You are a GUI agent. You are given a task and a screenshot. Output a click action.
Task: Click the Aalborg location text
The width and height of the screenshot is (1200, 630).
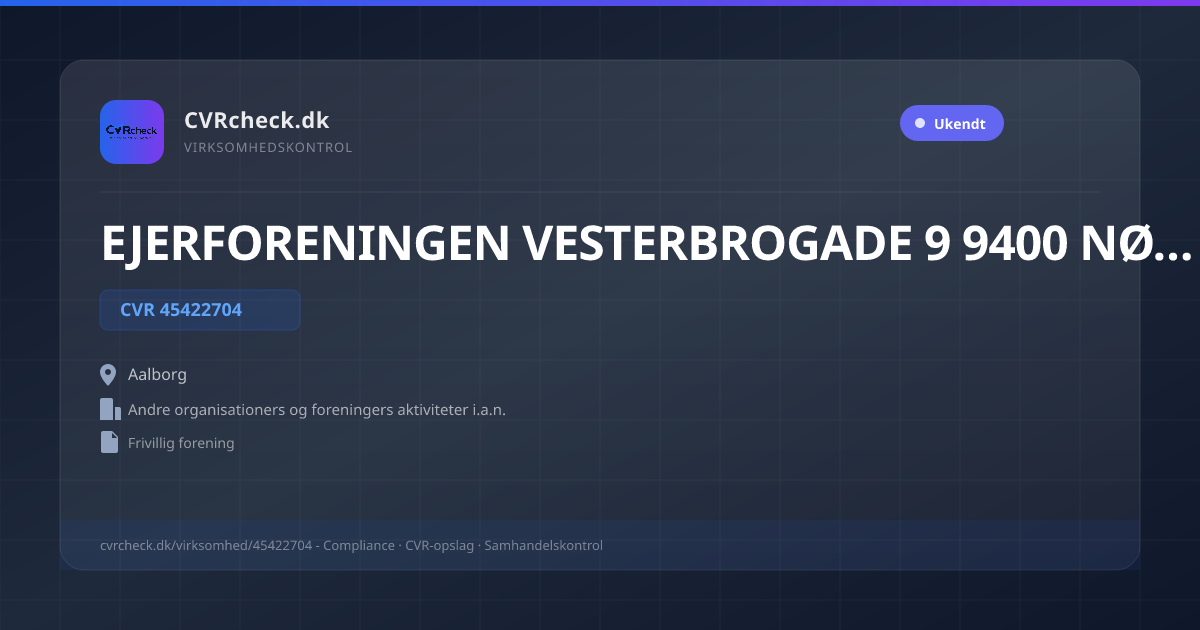pos(157,375)
